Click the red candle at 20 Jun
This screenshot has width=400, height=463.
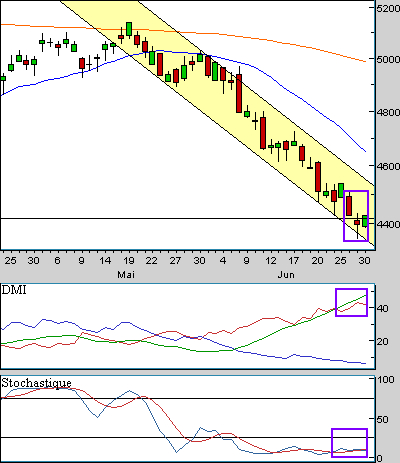point(318,177)
